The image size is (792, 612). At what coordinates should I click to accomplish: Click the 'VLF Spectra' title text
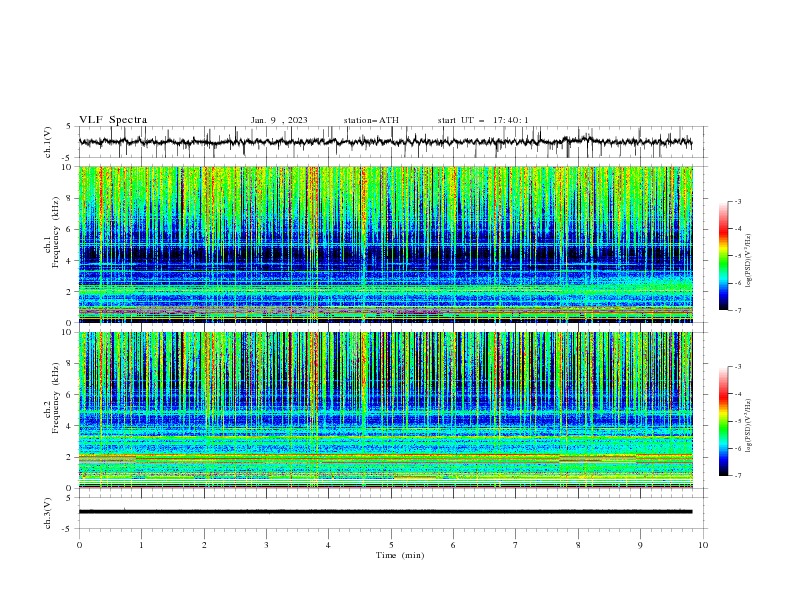coord(113,120)
